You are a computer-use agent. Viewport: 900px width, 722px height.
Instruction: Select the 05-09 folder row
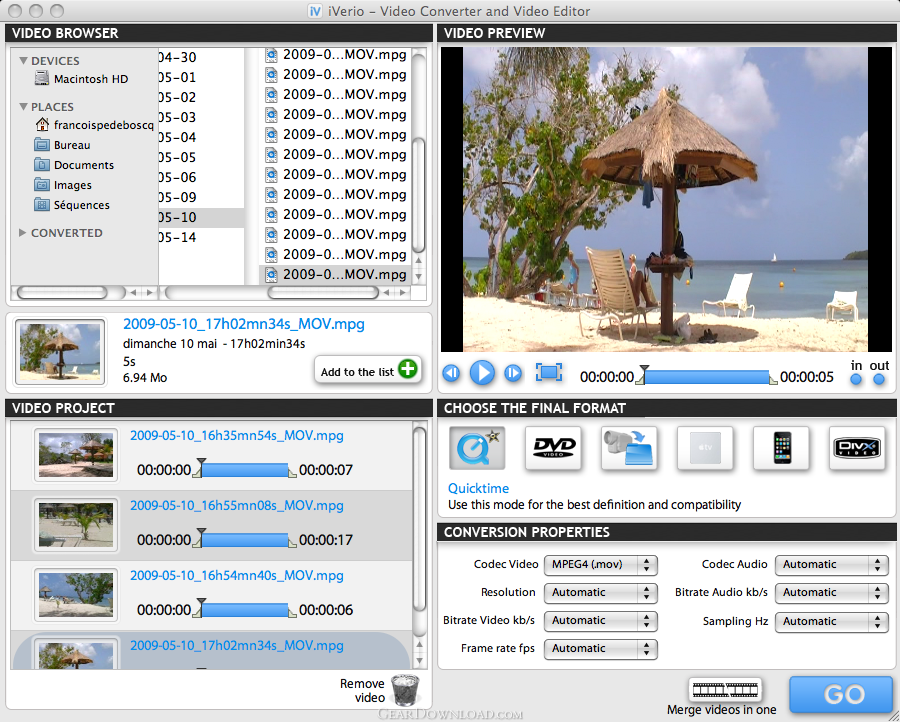[201, 197]
